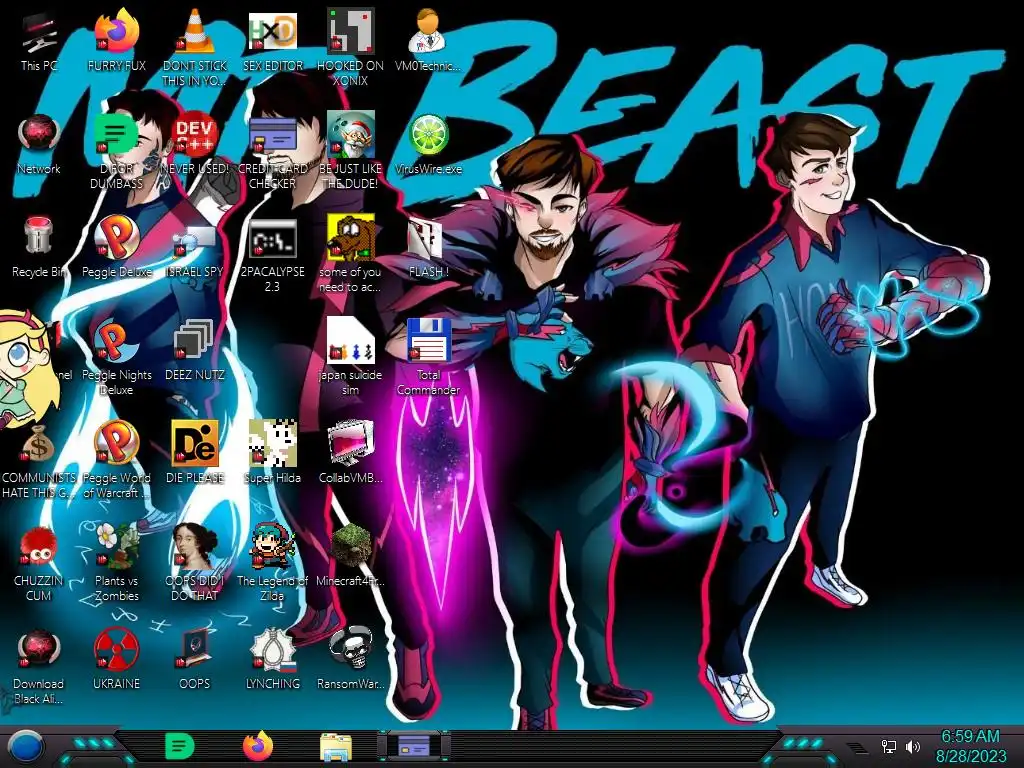1024x768 pixels.
Task: Select the Network desktop icon
Action: 39,134
